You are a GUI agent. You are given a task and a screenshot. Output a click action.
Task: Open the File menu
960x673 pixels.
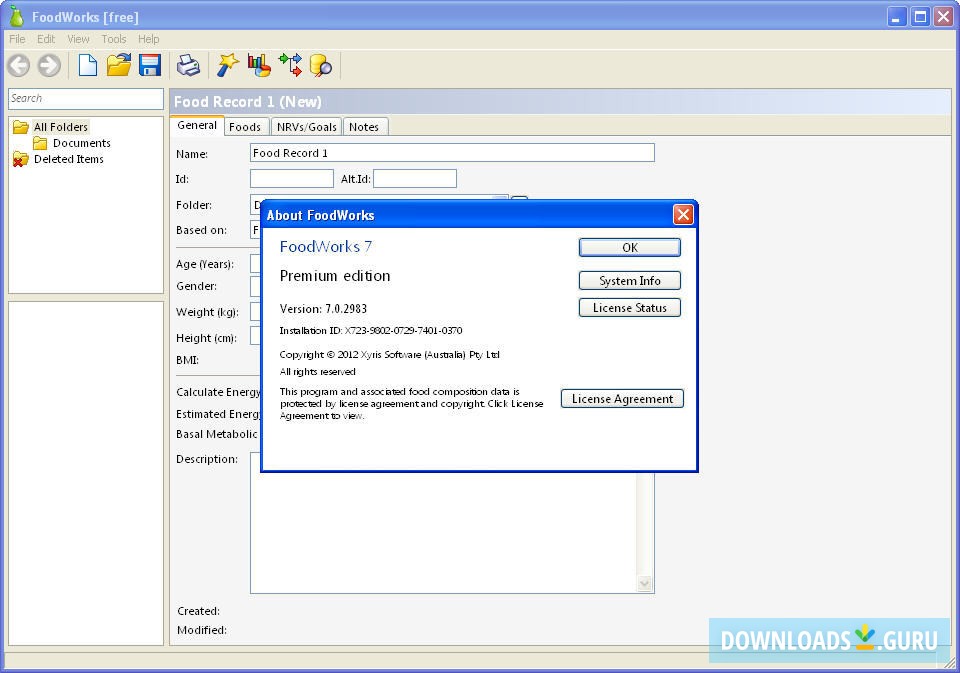click(17, 39)
